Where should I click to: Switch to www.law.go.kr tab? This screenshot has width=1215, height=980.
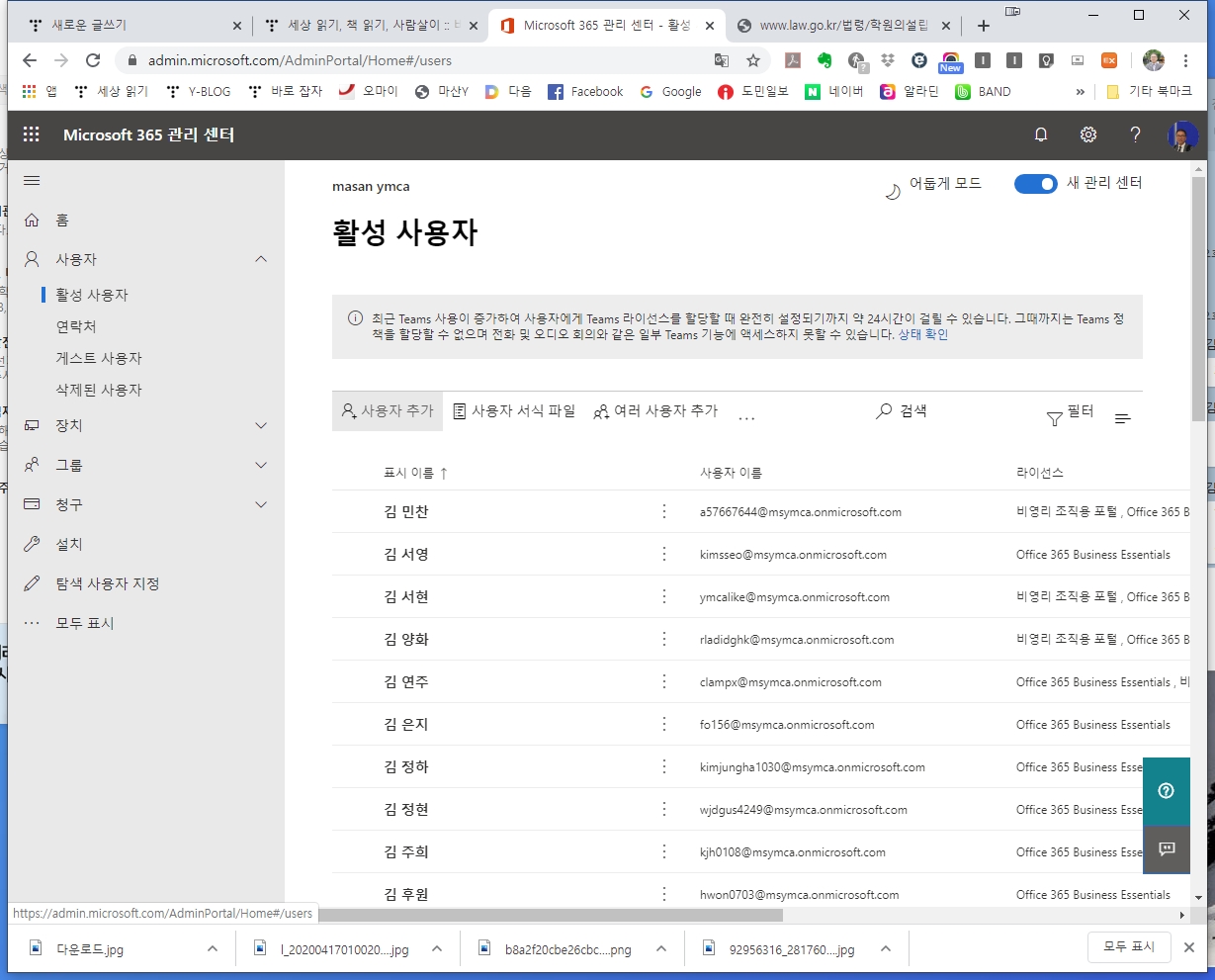coord(844,26)
